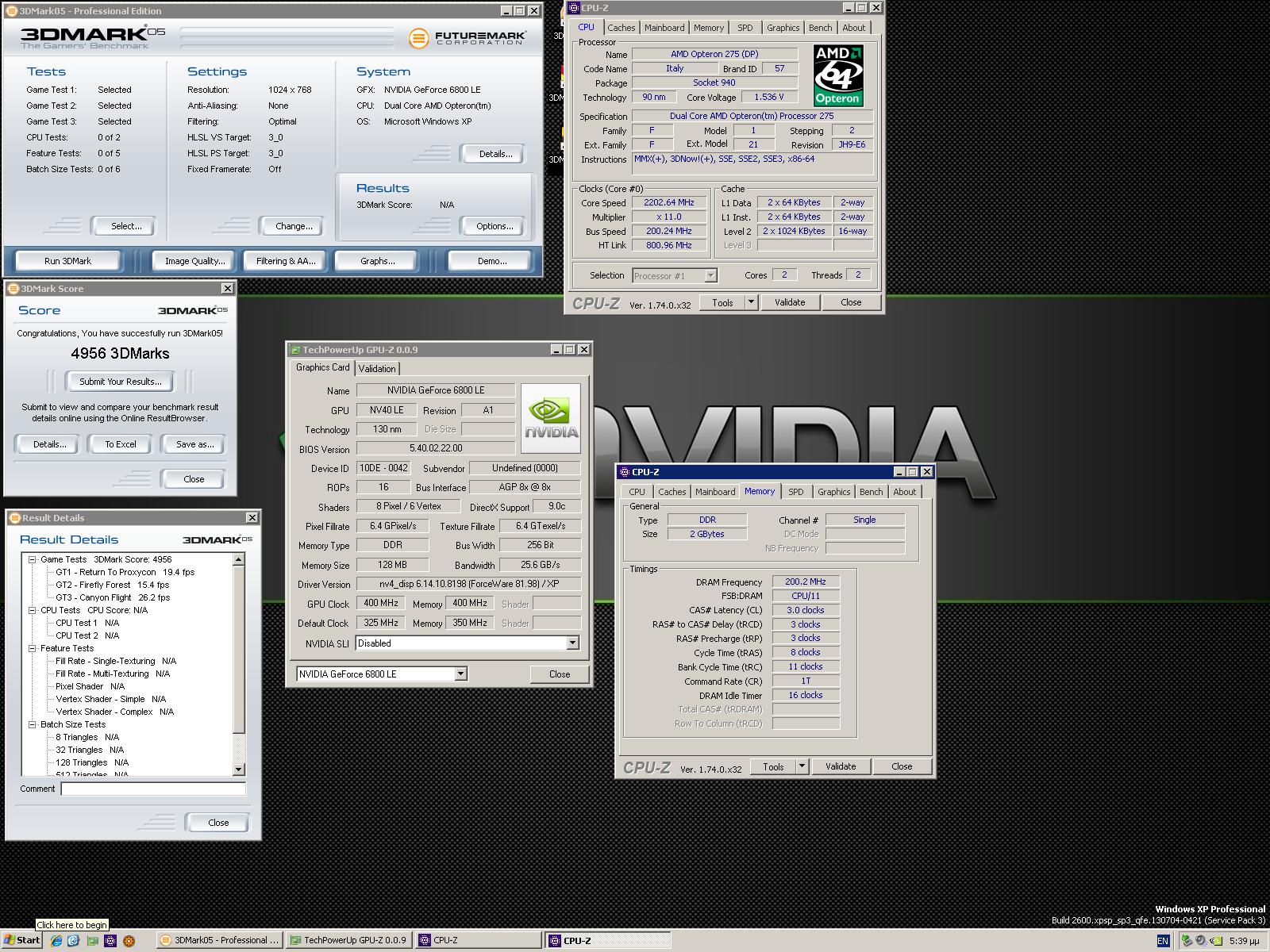The height and width of the screenshot is (952, 1270).
Task: Click the Change settings button
Action: point(294,226)
